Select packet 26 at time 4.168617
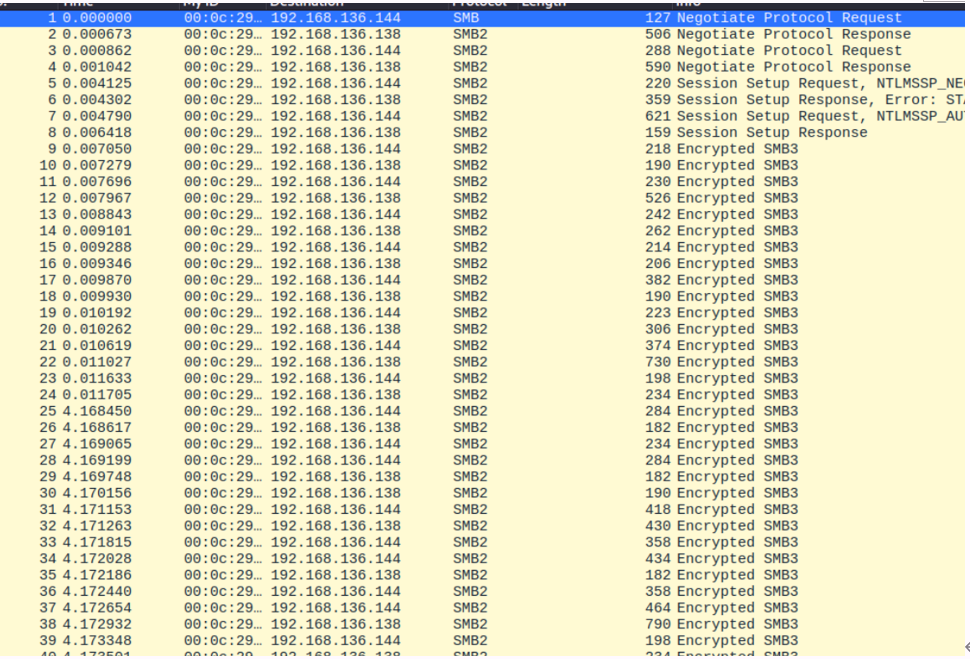970x659 pixels. [x=483, y=428]
